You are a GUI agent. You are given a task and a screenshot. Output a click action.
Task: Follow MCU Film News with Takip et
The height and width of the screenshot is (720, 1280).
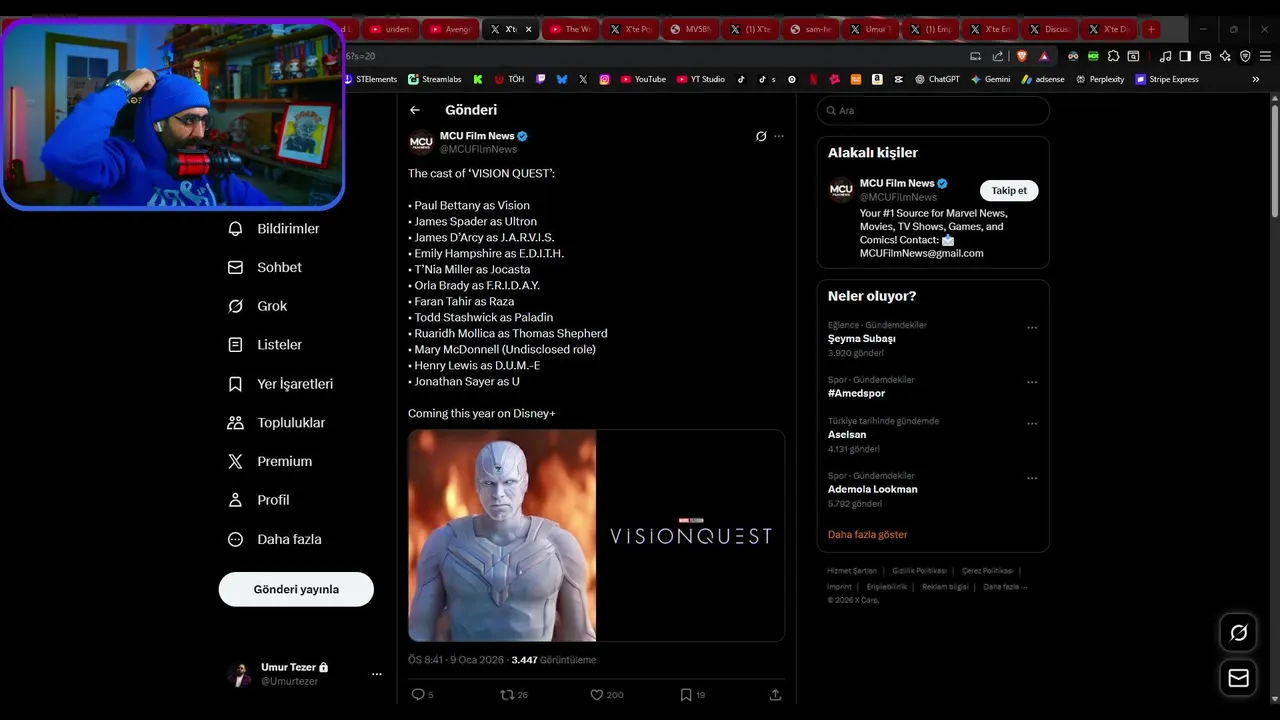coord(1009,191)
